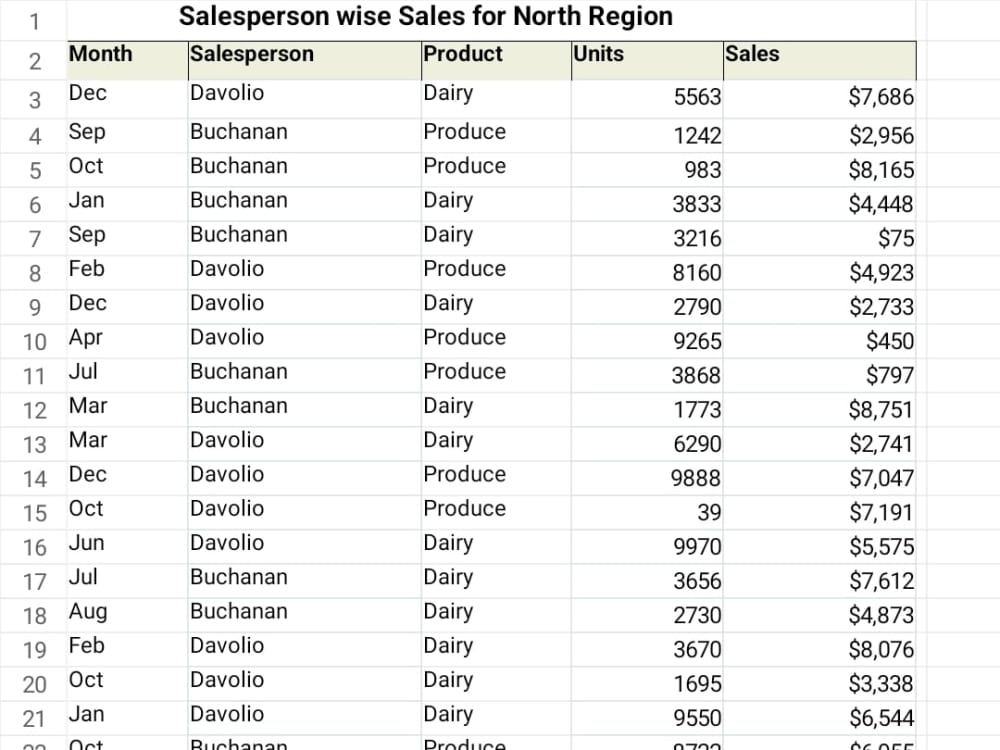Click row header 21

(33, 718)
